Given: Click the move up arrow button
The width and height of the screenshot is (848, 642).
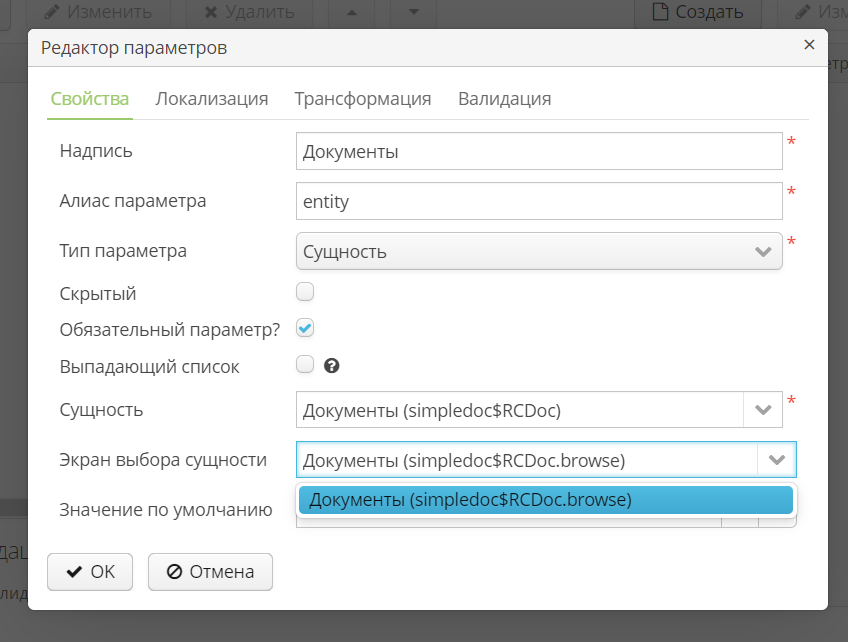Looking at the screenshot, I should [x=351, y=12].
